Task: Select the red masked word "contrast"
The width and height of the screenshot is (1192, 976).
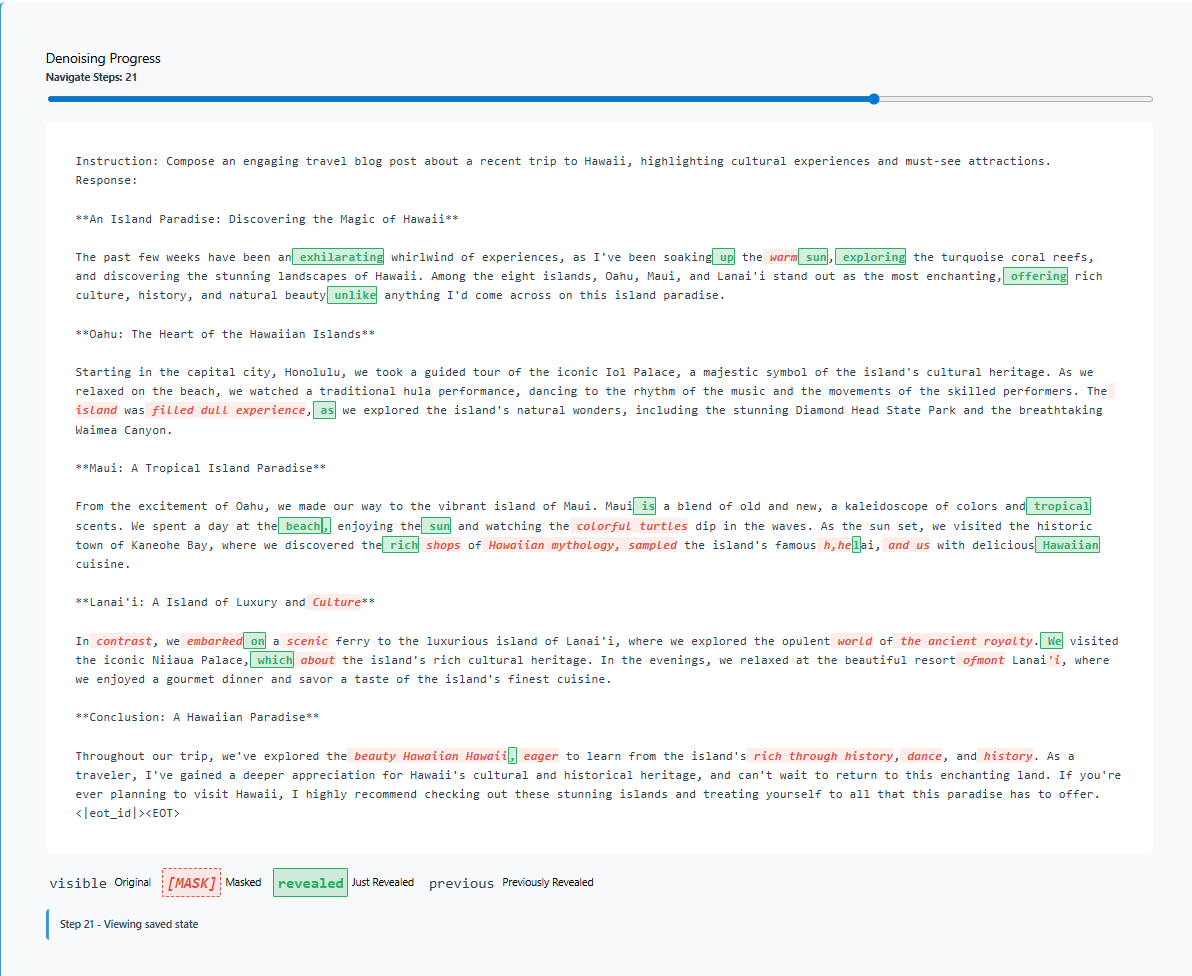Action: (123, 641)
